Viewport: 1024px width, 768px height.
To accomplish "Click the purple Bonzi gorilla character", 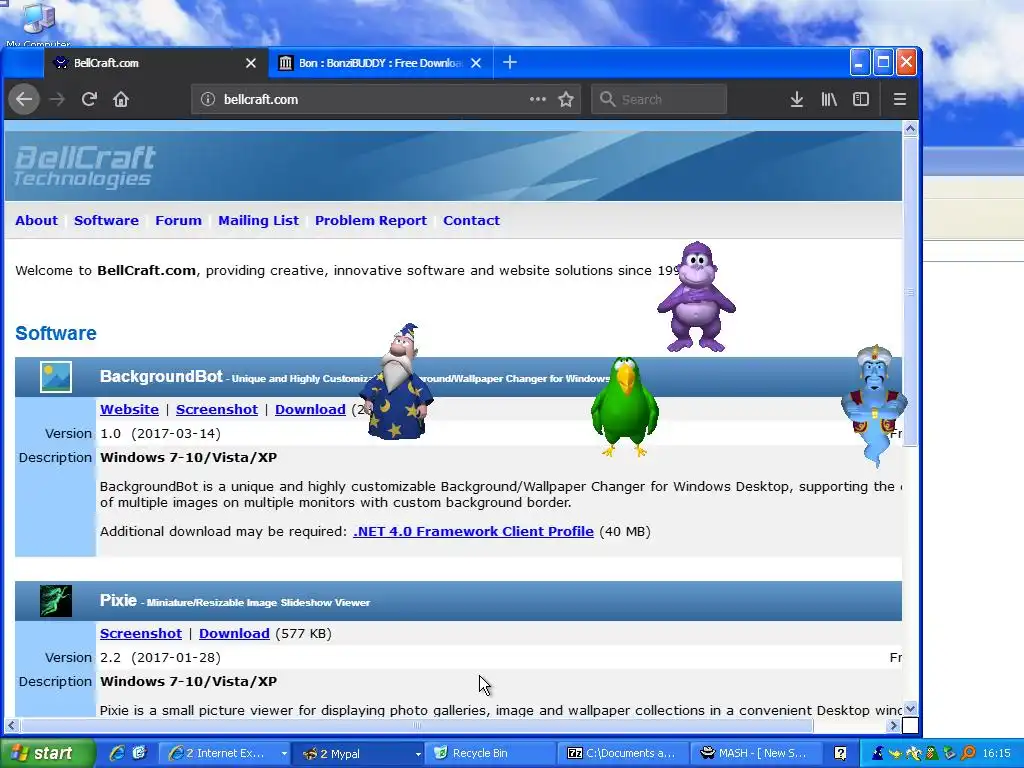I will 696,297.
